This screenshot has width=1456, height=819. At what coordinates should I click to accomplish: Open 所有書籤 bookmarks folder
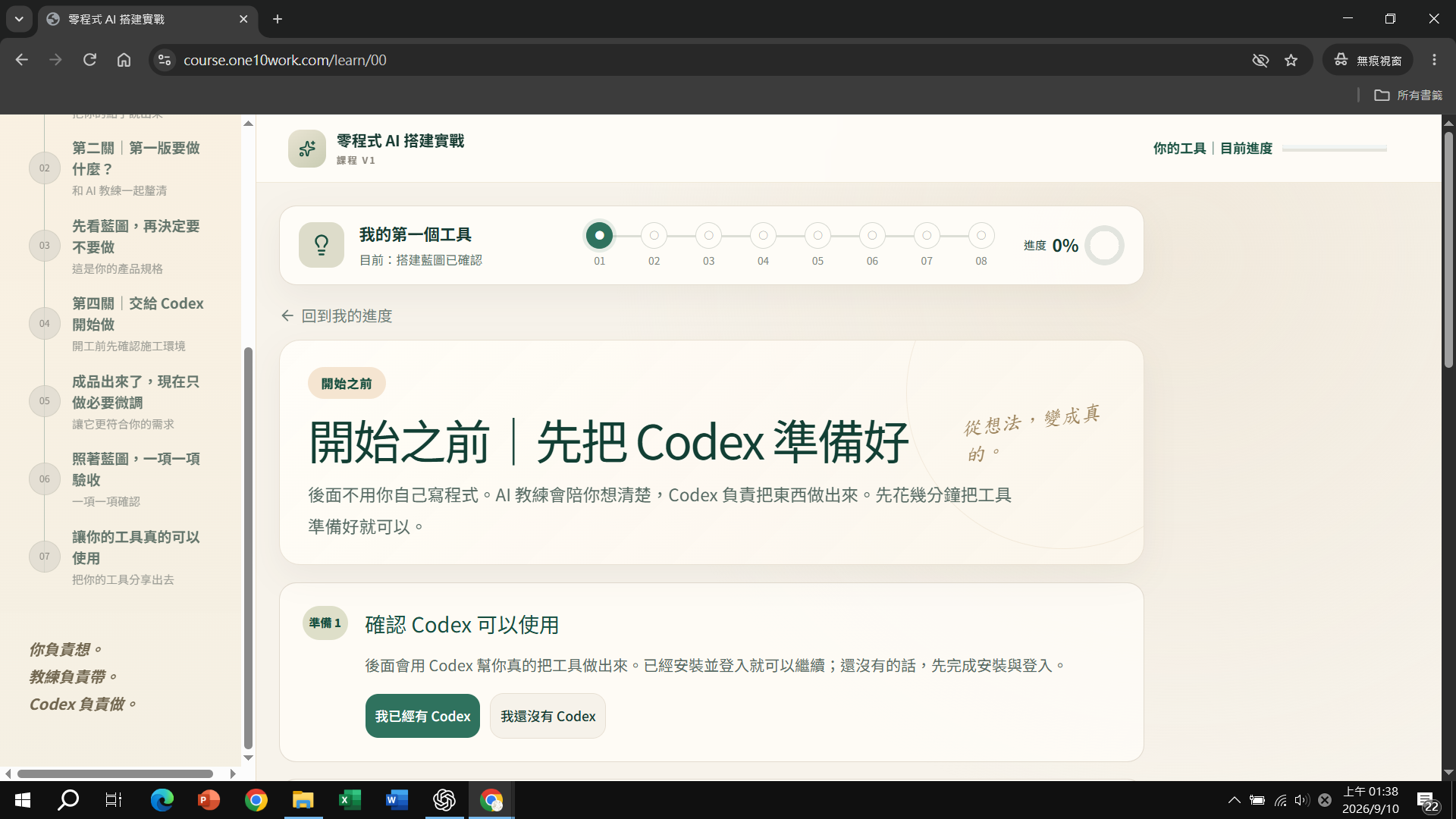click(1409, 95)
